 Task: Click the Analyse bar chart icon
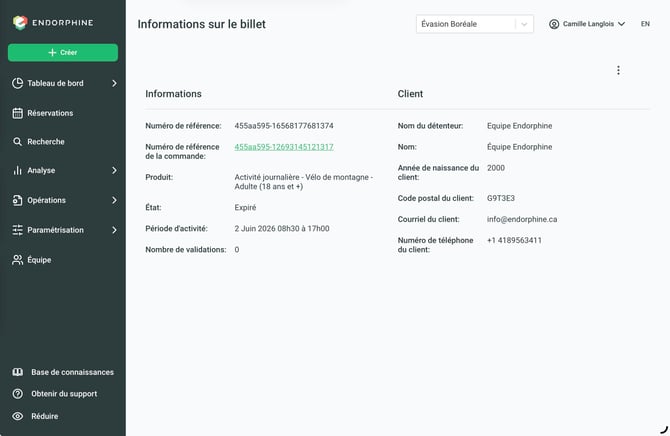tap(18, 170)
